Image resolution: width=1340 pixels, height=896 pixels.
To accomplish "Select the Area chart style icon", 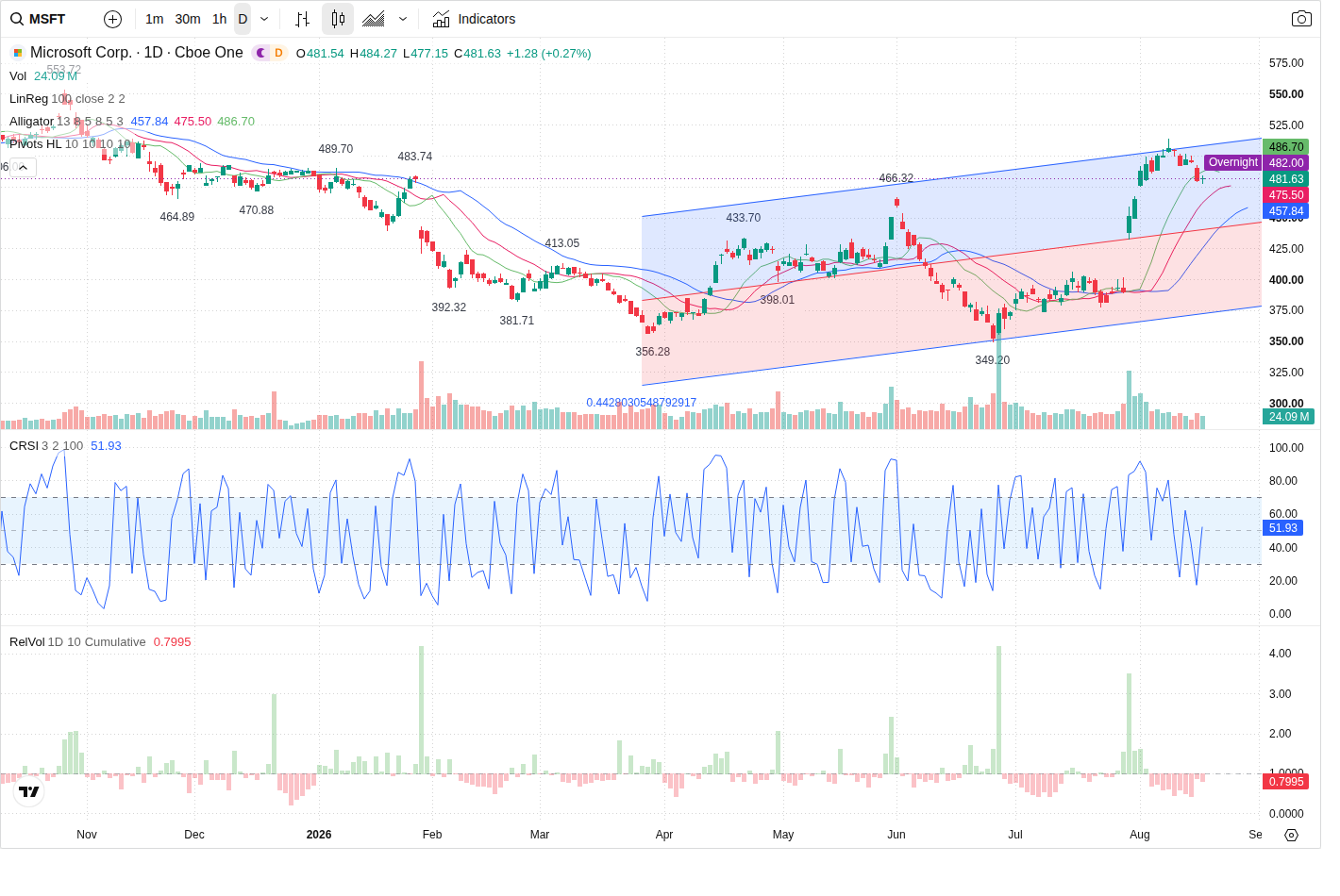I will click(x=374, y=19).
